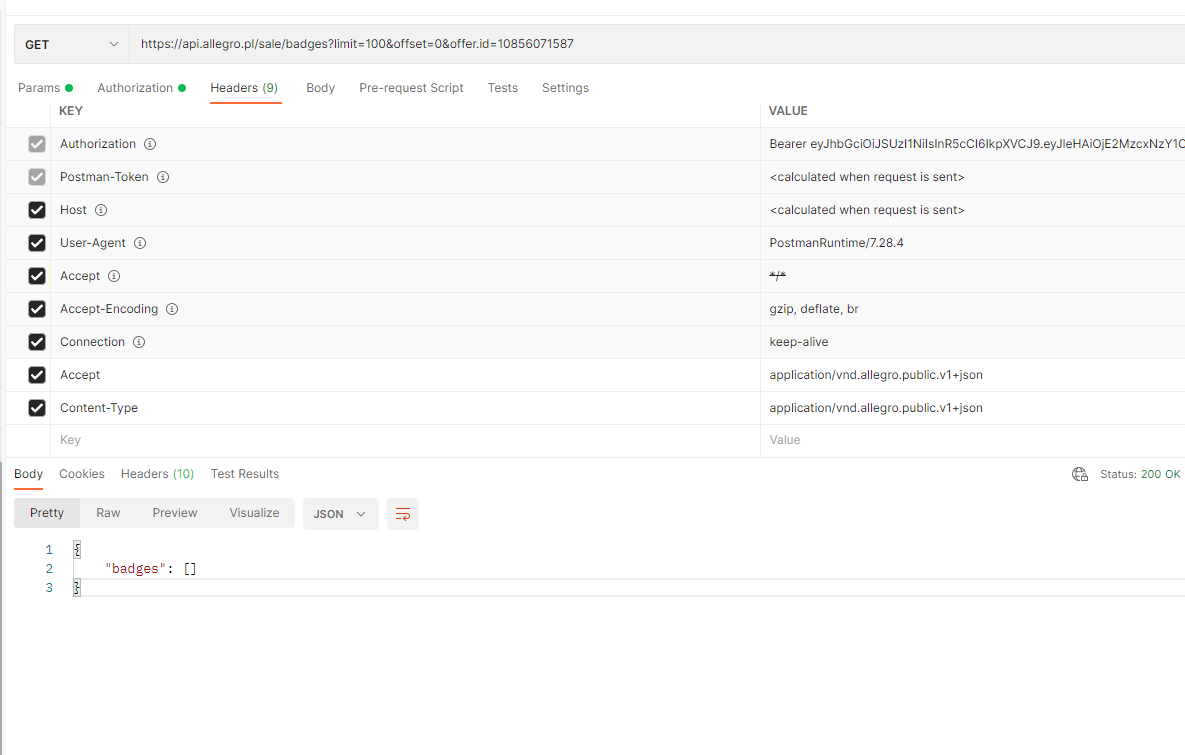Screen dimensions: 1185x755
Task: Open the JSON response format dropdown
Action: (338, 513)
